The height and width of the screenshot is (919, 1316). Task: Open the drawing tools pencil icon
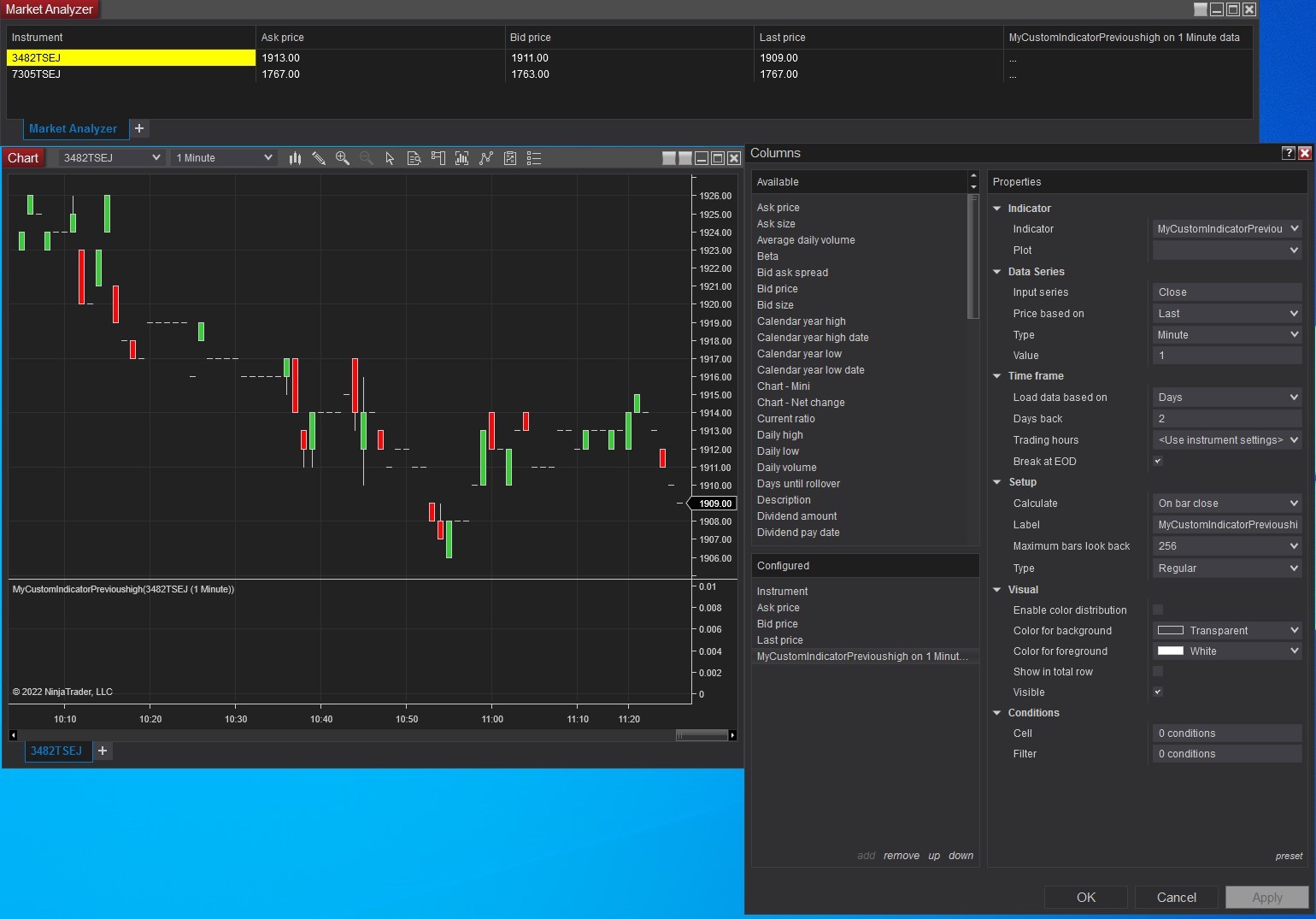tap(319, 158)
